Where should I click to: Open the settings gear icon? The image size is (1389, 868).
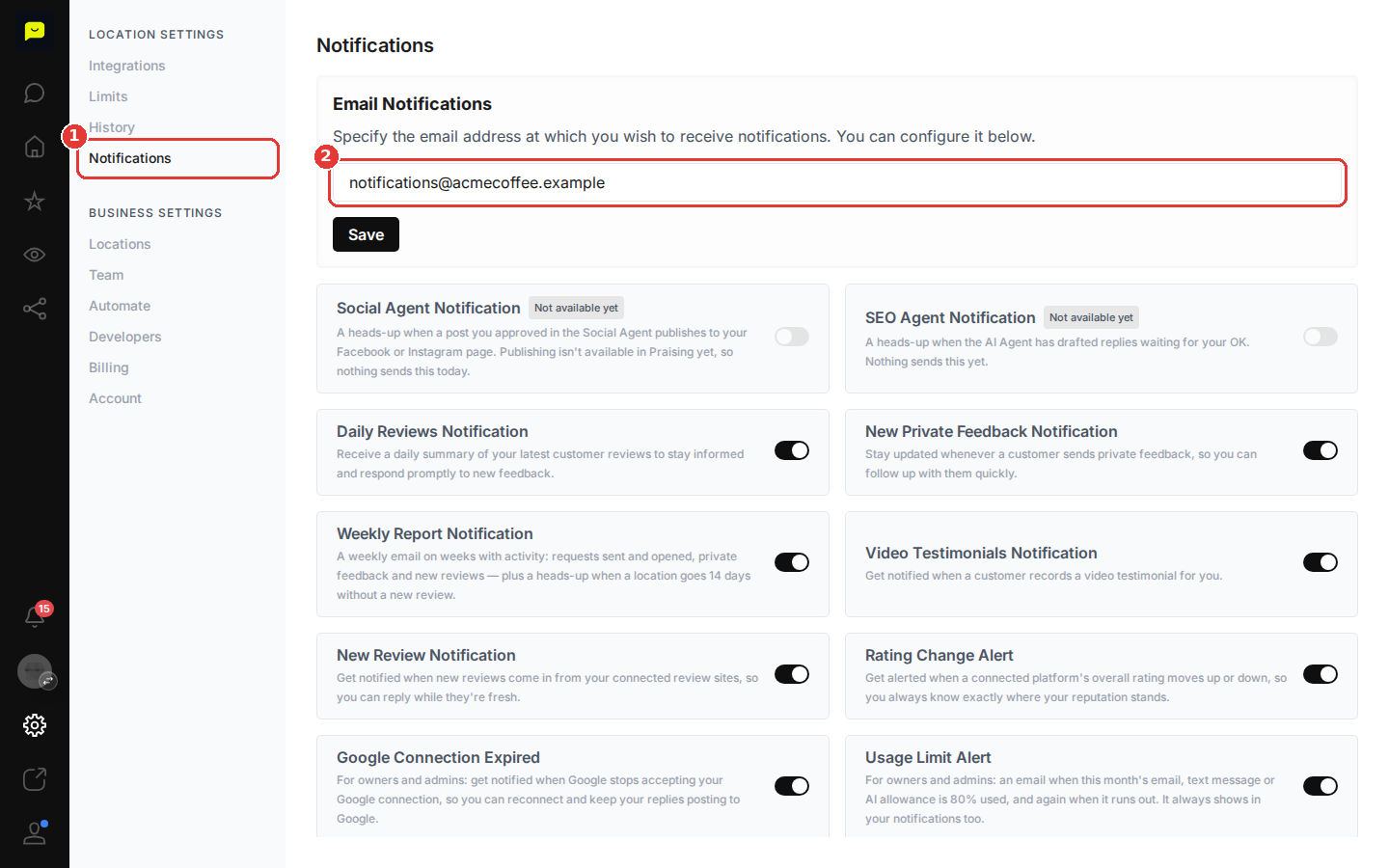coord(35,725)
